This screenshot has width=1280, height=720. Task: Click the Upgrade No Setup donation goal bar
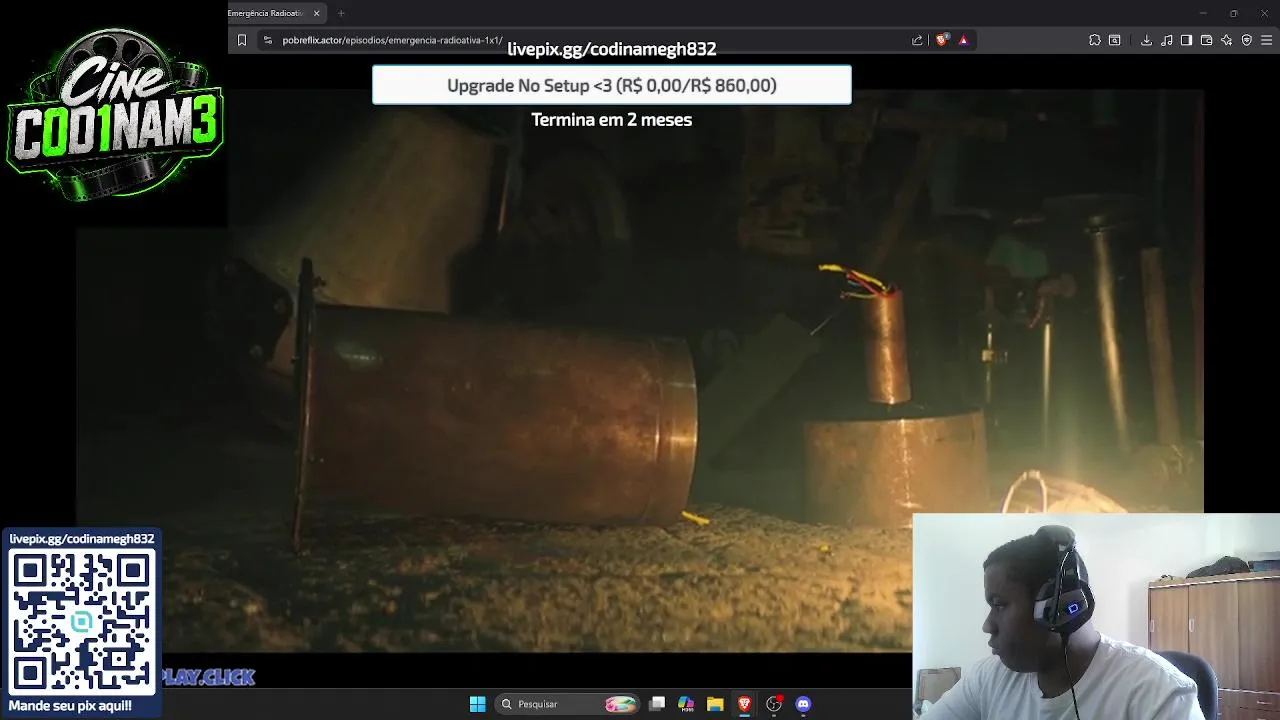click(x=611, y=85)
